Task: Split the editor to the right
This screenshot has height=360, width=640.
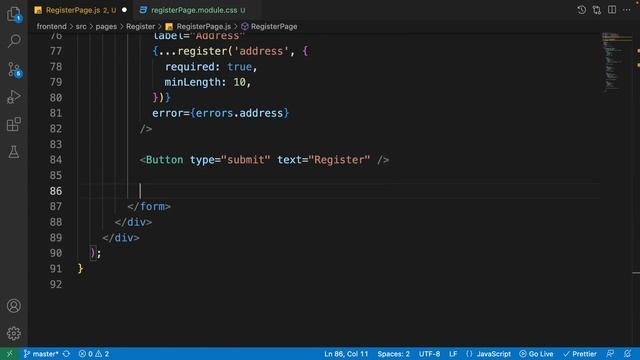Action: (612, 10)
